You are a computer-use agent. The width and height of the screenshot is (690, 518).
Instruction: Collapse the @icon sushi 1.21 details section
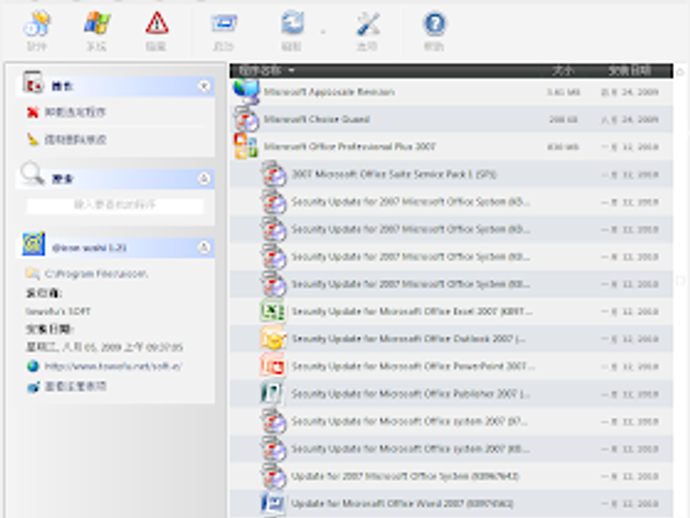point(204,247)
